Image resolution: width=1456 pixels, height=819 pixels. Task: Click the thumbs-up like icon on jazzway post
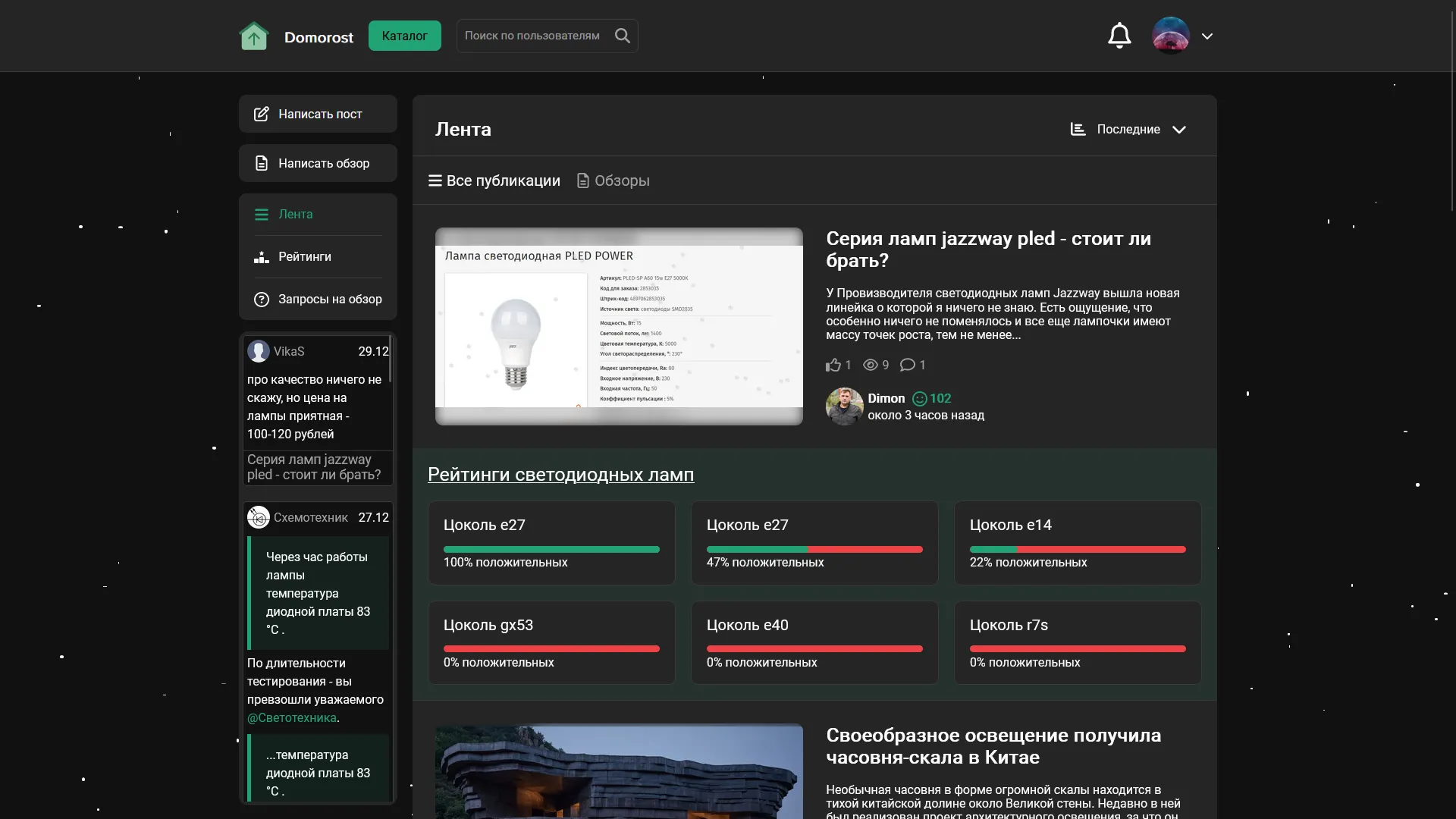click(x=833, y=365)
